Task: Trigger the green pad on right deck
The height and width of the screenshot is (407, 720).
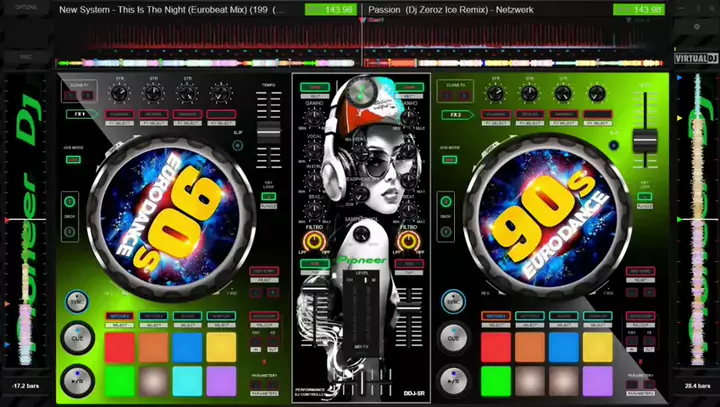Action: click(x=495, y=381)
